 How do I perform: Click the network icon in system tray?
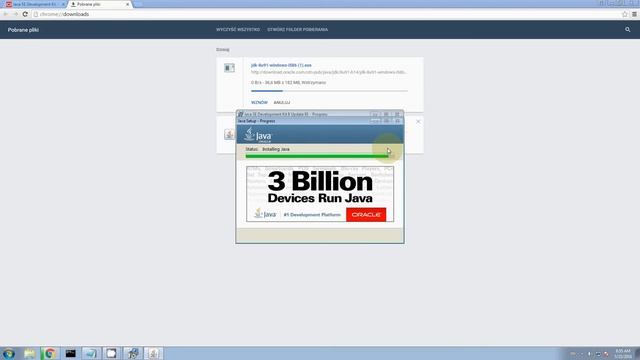[x=598, y=354]
